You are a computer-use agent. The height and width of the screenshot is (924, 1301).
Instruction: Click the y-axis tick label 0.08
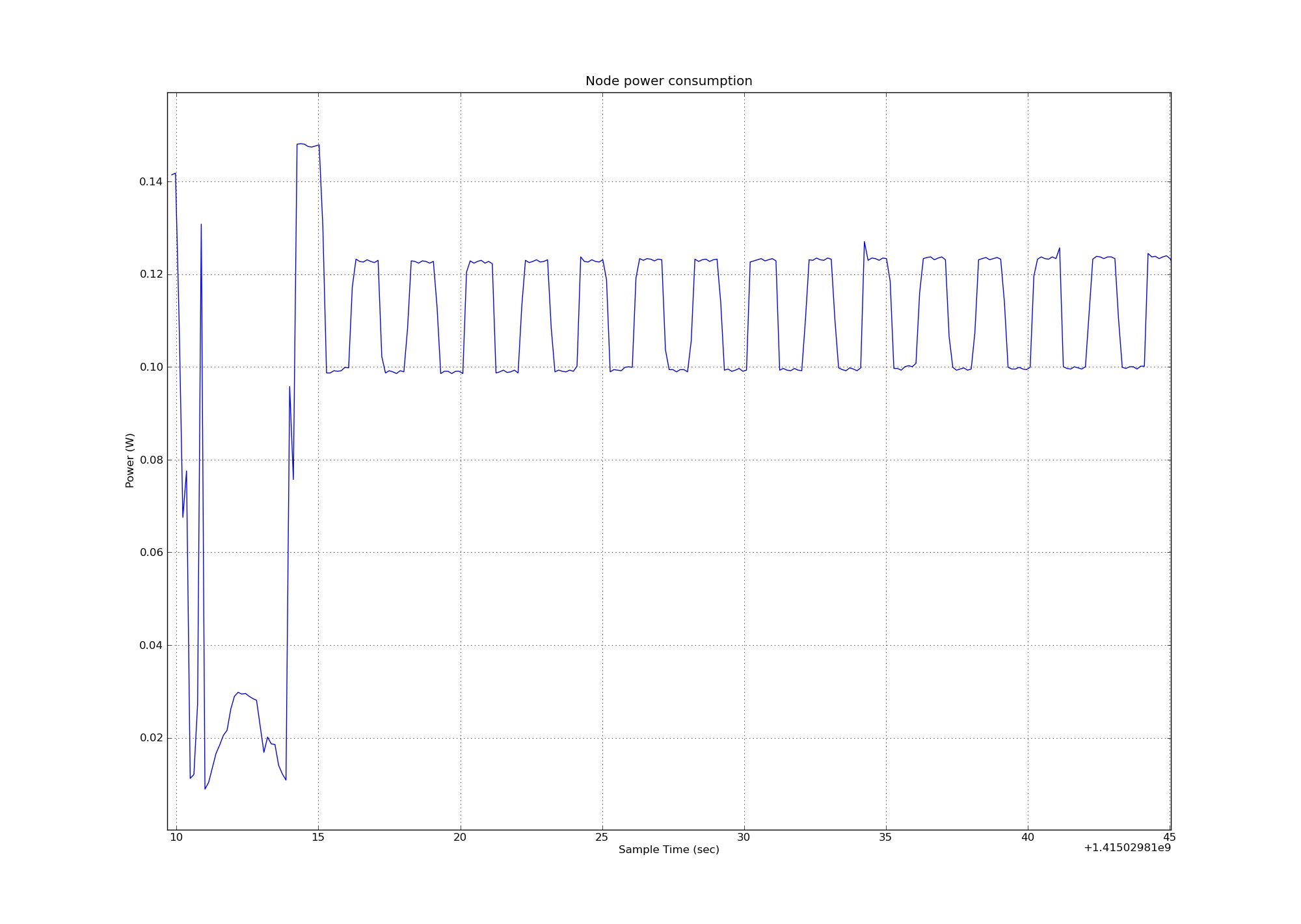[151, 460]
